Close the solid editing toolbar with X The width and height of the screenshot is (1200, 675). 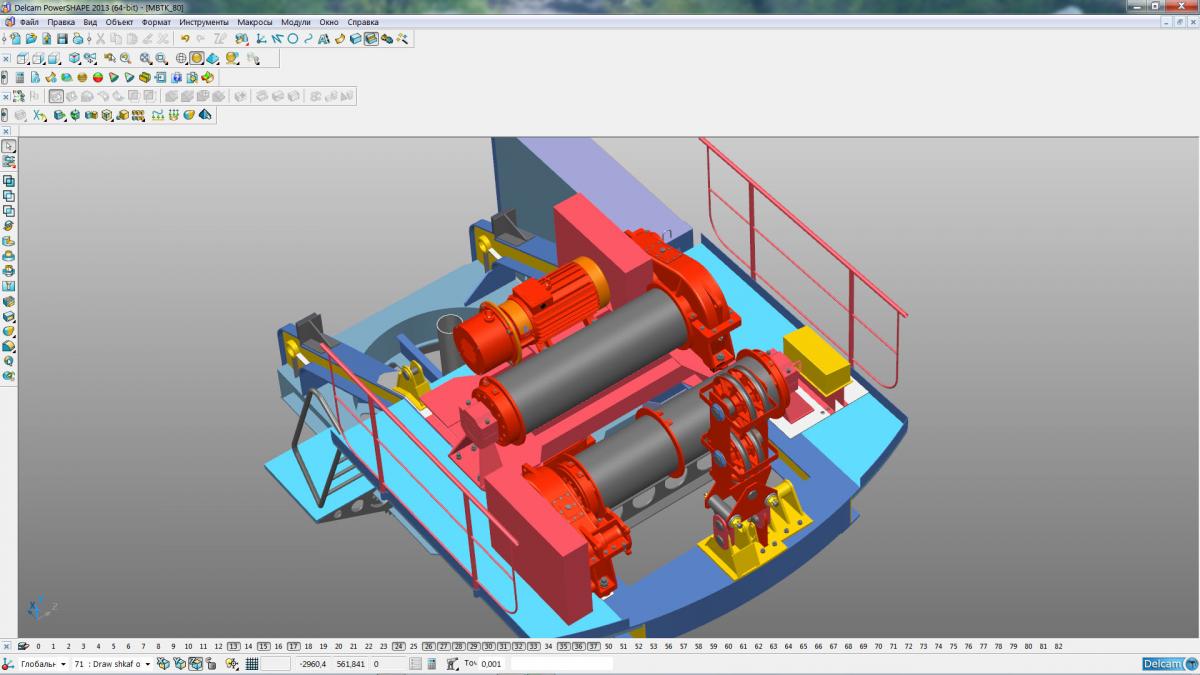[x=6, y=97]
